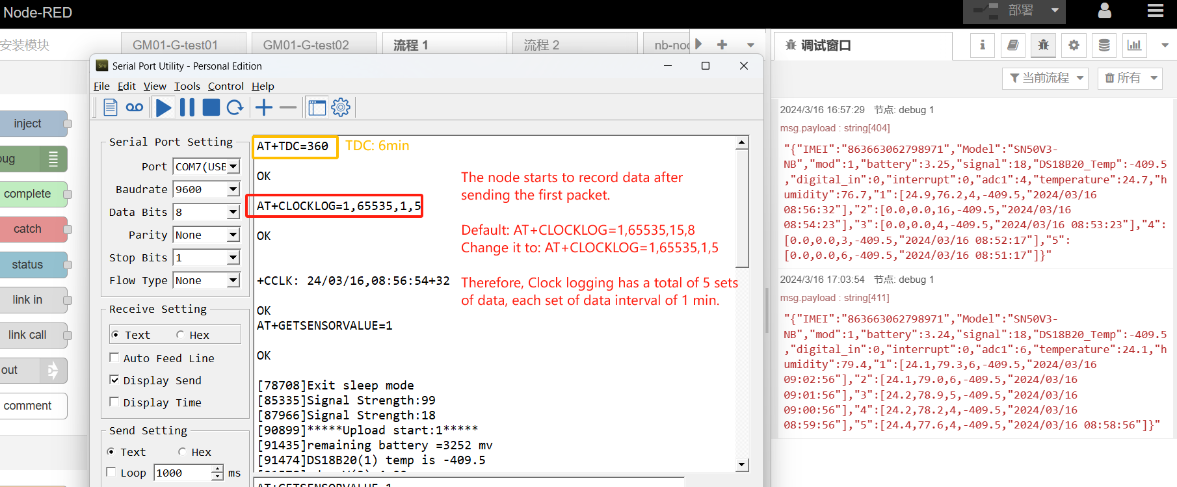
Task: Open the File menu in Serial Port Utility
Action: click(101, 86)
